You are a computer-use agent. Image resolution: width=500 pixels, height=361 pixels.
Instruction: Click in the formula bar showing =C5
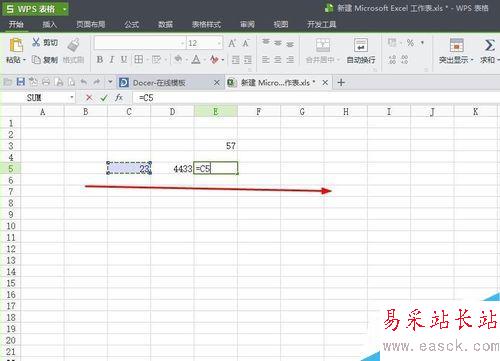click(315, 98)
